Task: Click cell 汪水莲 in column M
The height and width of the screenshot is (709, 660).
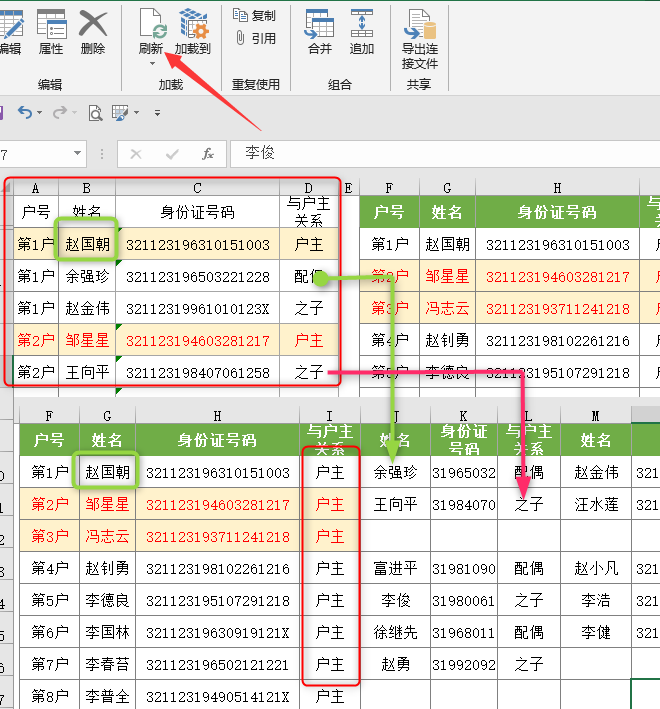Action: pyautogui.click(x=596, y=504)
